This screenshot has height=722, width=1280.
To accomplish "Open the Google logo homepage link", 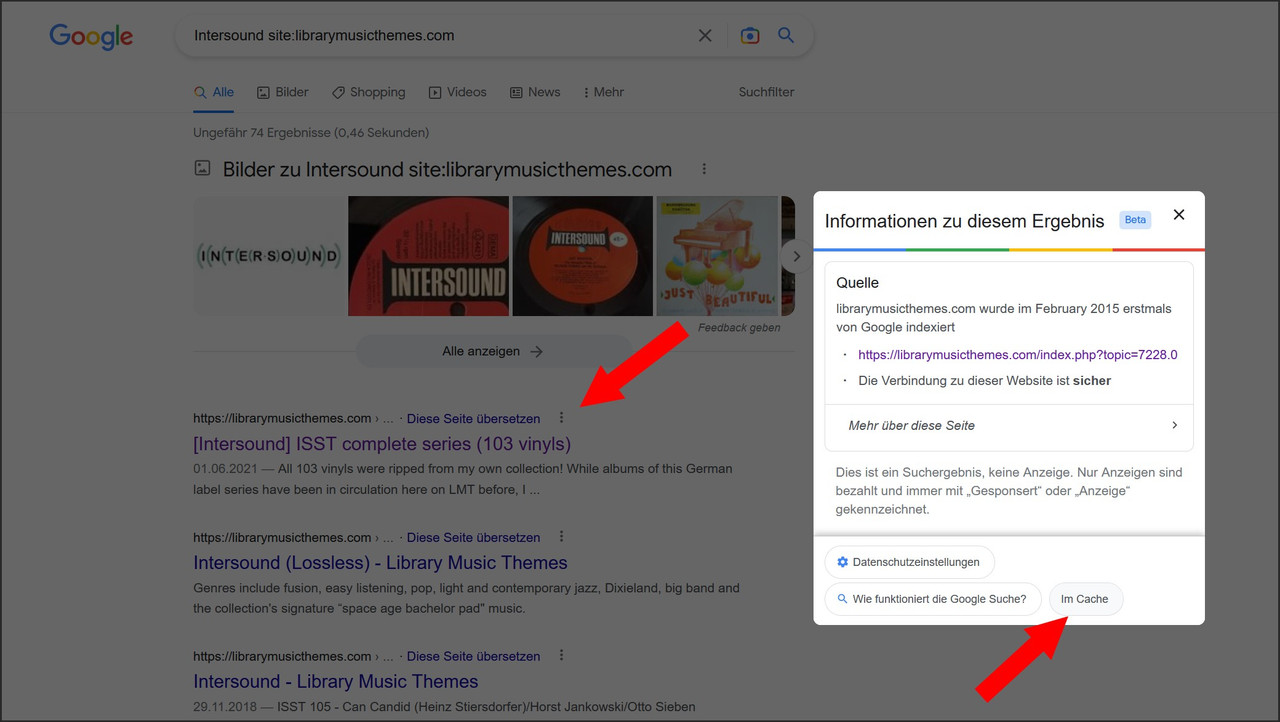I will (91, 37).
